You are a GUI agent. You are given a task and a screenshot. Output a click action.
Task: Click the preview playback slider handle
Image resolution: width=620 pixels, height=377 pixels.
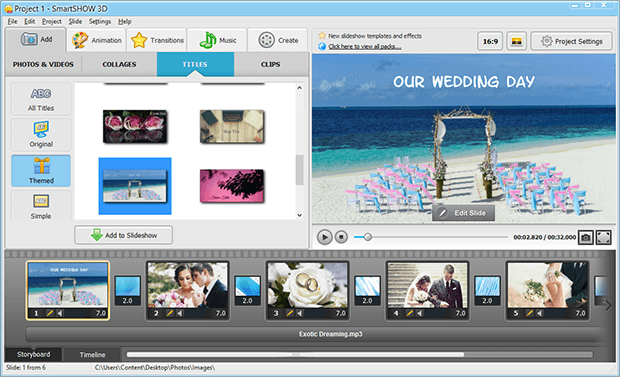tap(368, 237)
